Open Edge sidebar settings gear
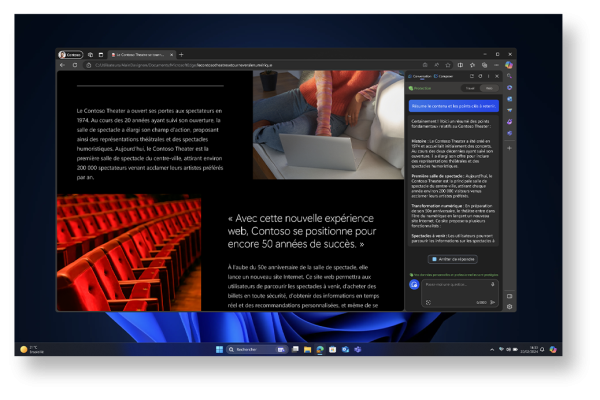This screenshot has width=600, height=400. 509,306
